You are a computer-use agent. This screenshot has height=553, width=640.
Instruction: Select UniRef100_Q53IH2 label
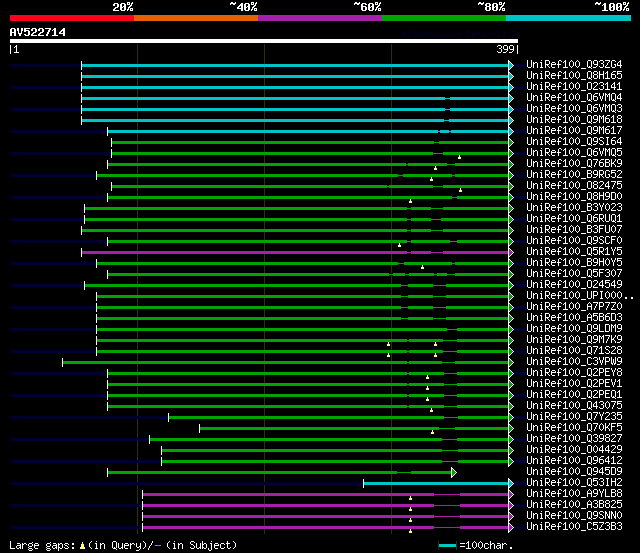pos(574,483)
